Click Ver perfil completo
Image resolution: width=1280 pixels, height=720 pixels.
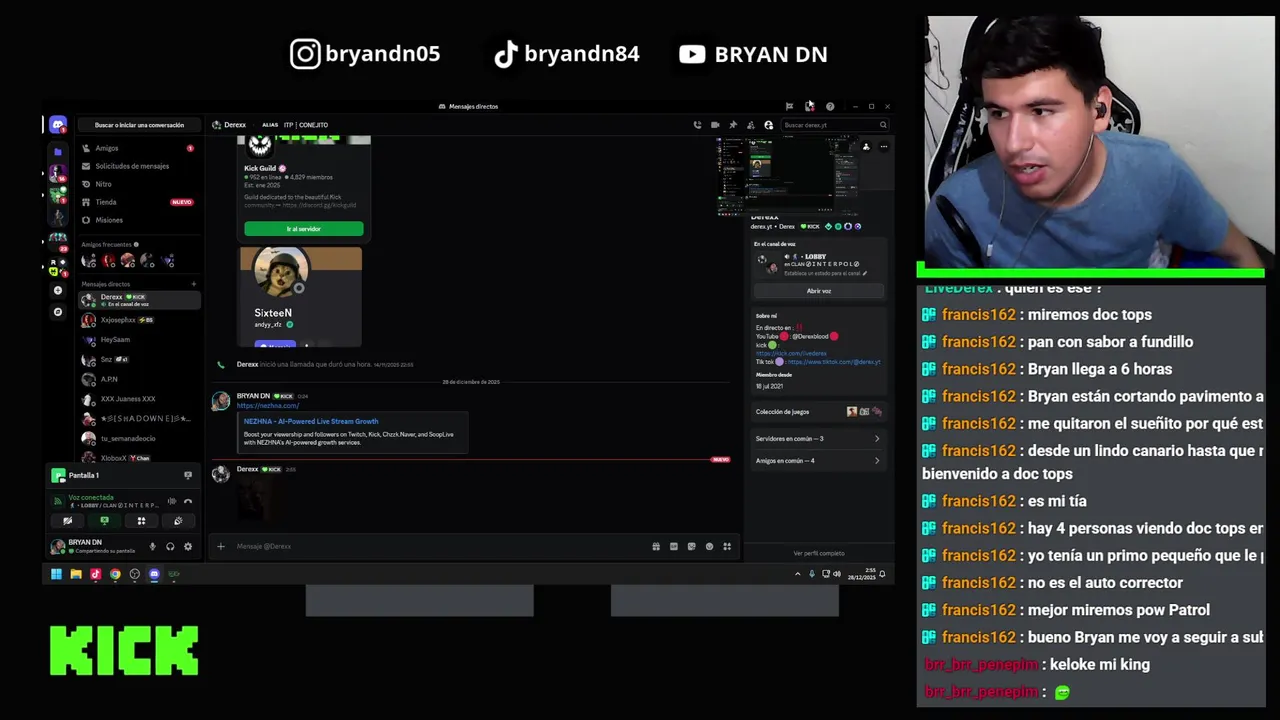click(x=819, y=553)
